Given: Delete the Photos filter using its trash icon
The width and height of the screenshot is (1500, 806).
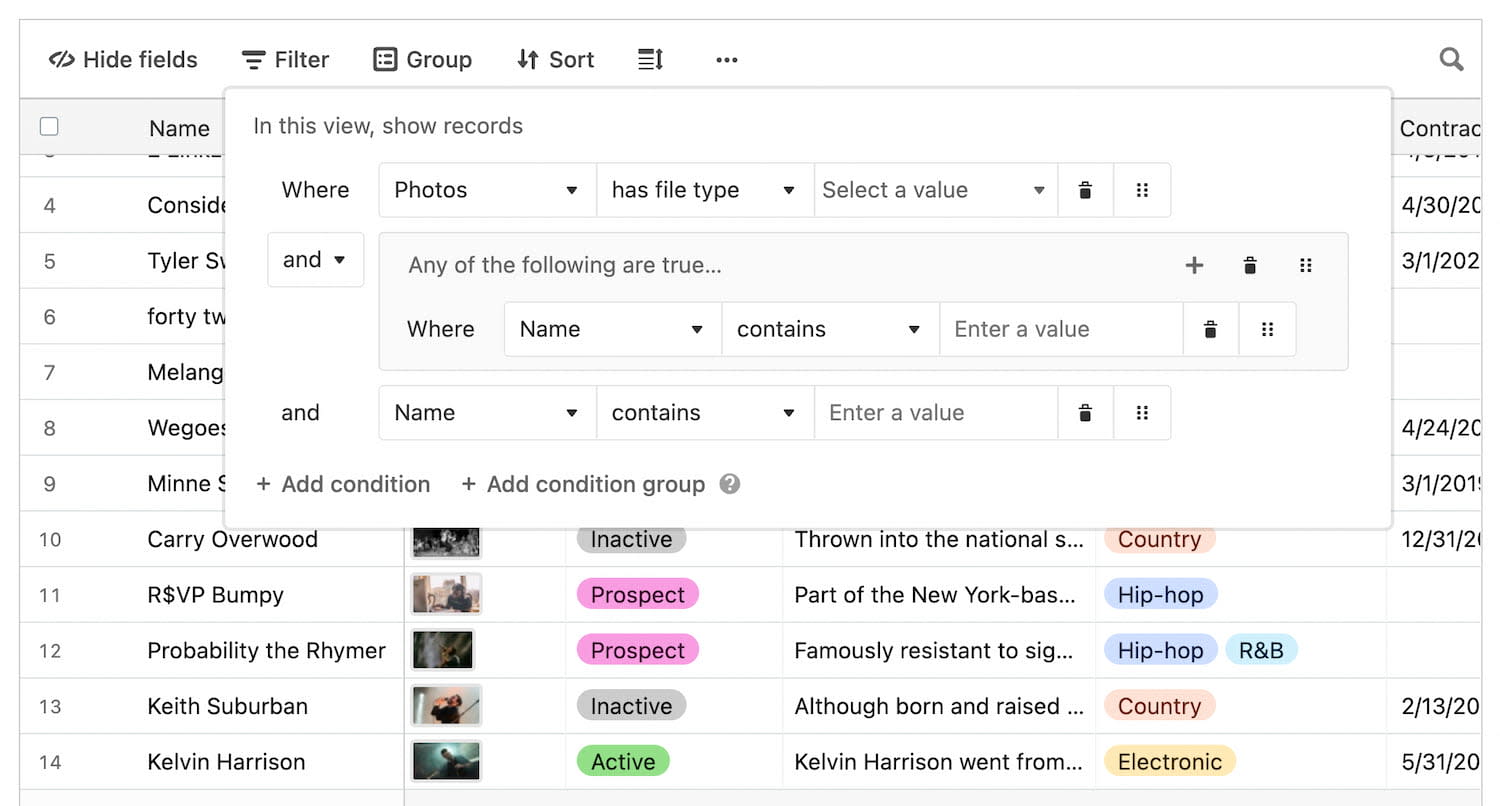Looking at the screenshot, I should pyautogui.click(x=1085, y=190).
